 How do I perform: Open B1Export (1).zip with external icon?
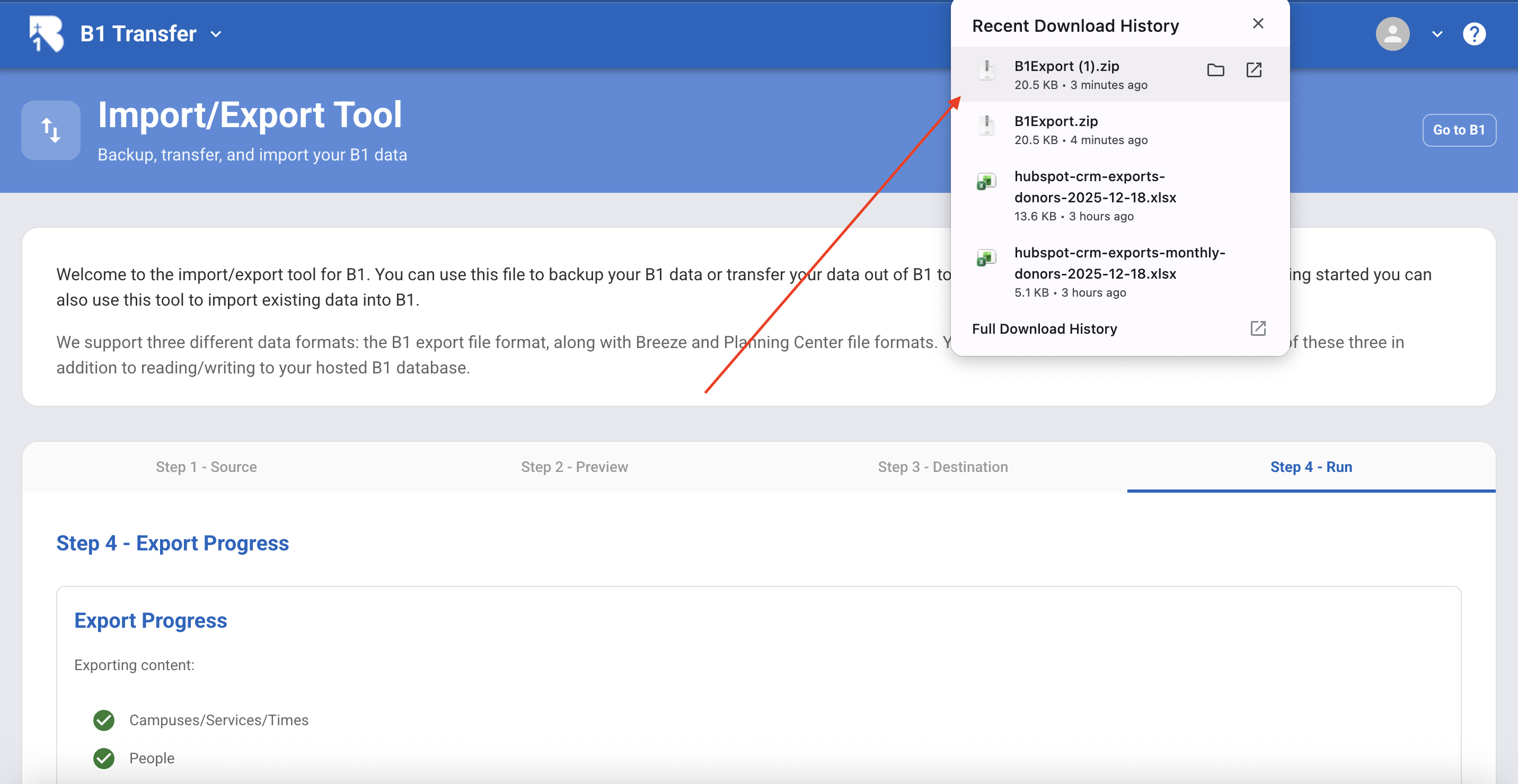[1254, 70]
